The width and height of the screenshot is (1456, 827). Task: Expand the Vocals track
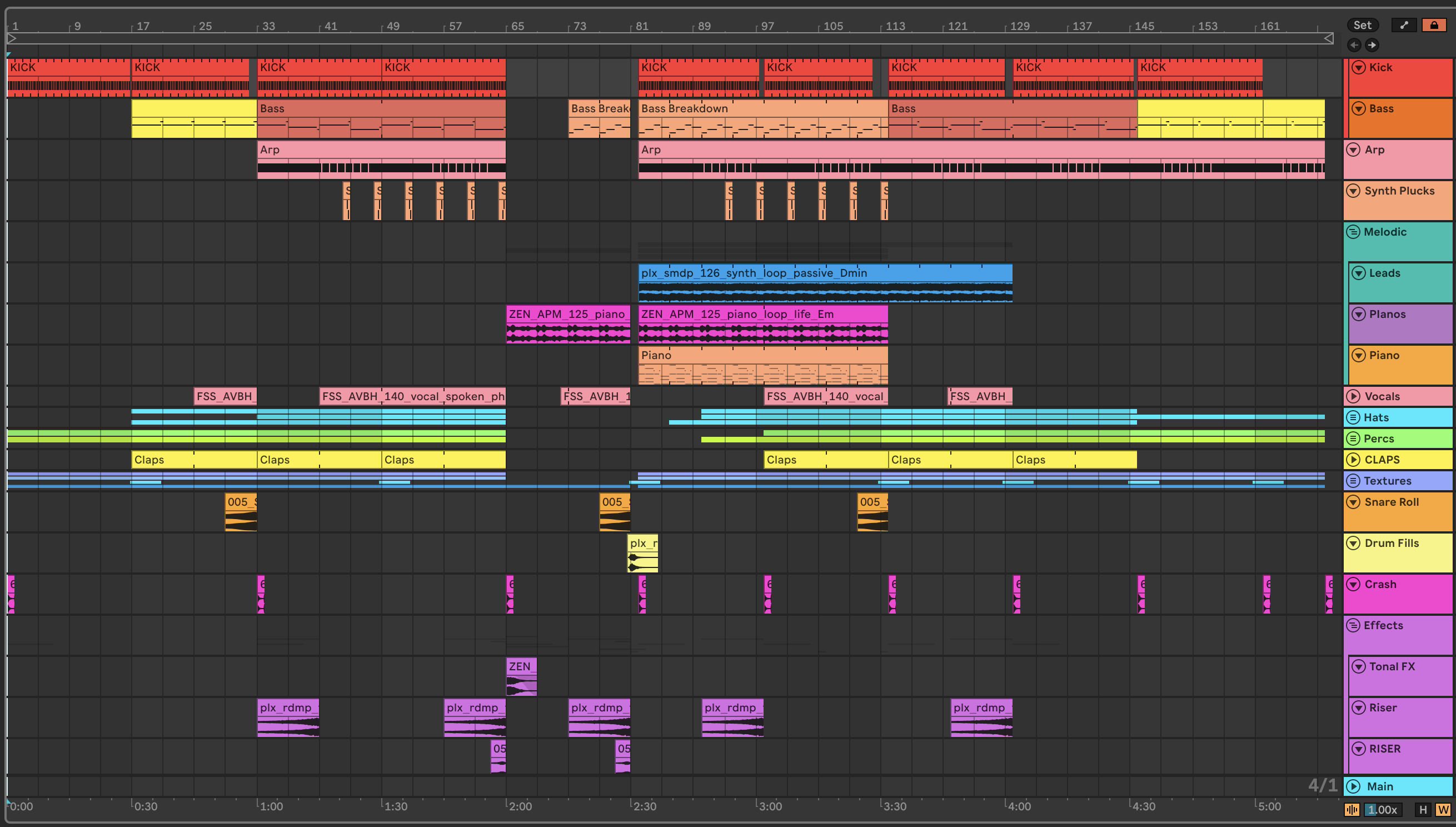[x=1354, y=396]
